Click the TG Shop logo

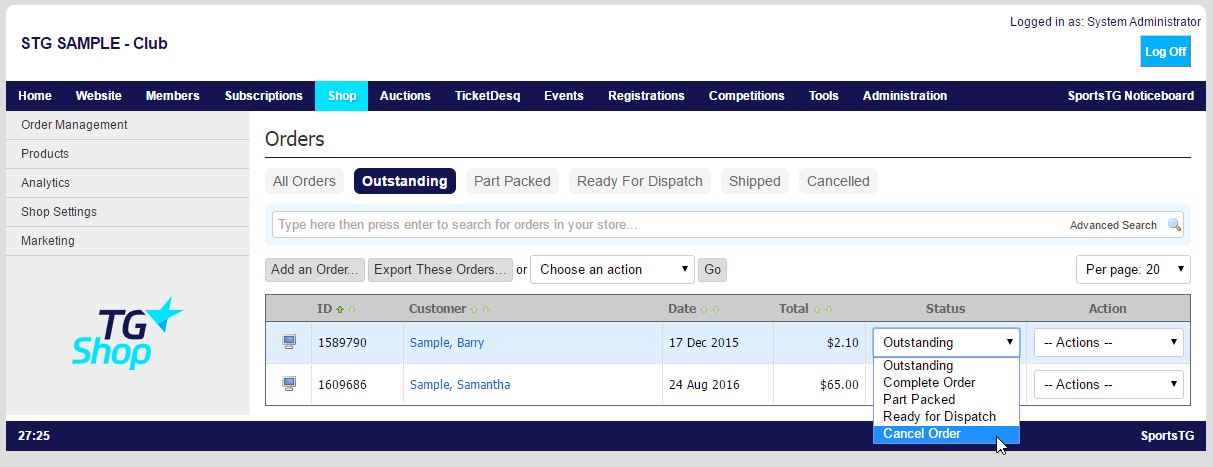click(127, 333)
